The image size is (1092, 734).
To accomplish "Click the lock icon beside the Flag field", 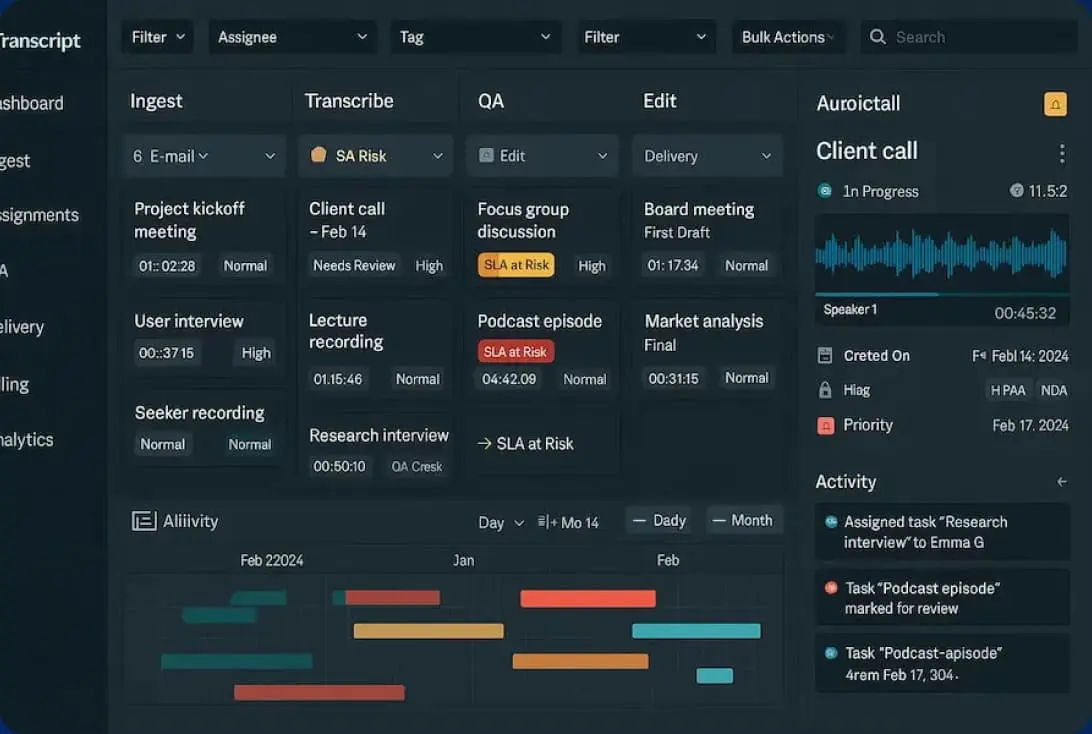I will pos(825,390).
